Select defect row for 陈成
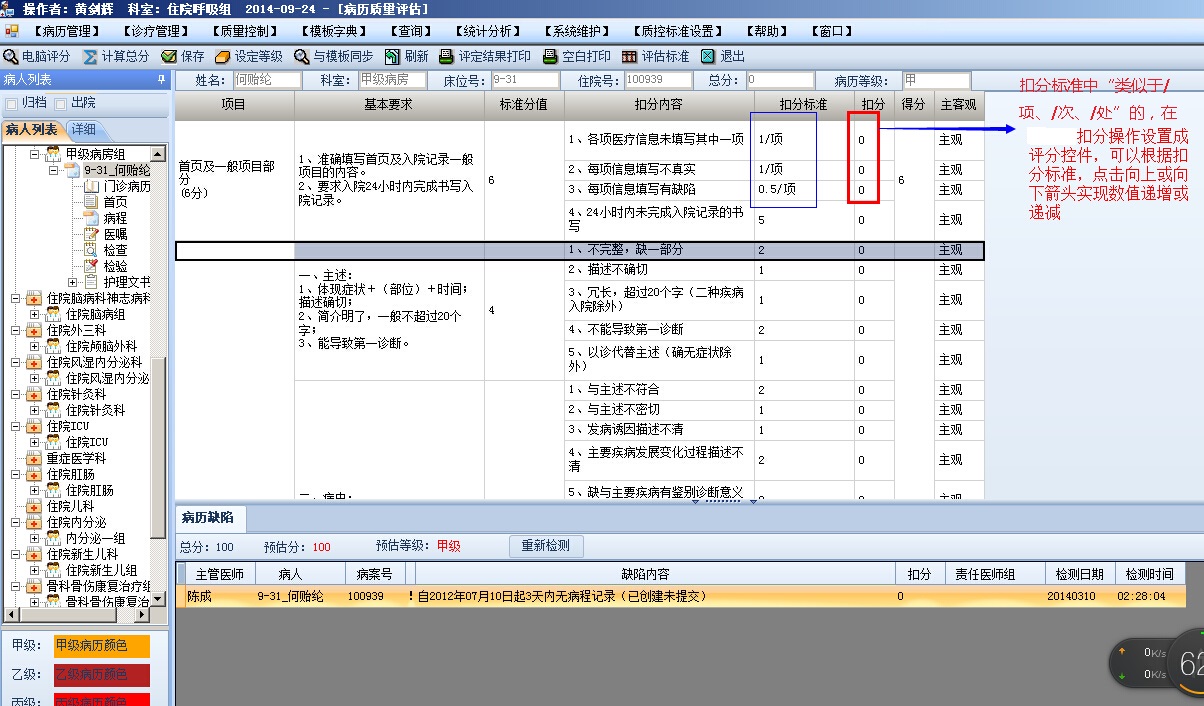Screen dimensions: 1204x706 click(680, 596)
